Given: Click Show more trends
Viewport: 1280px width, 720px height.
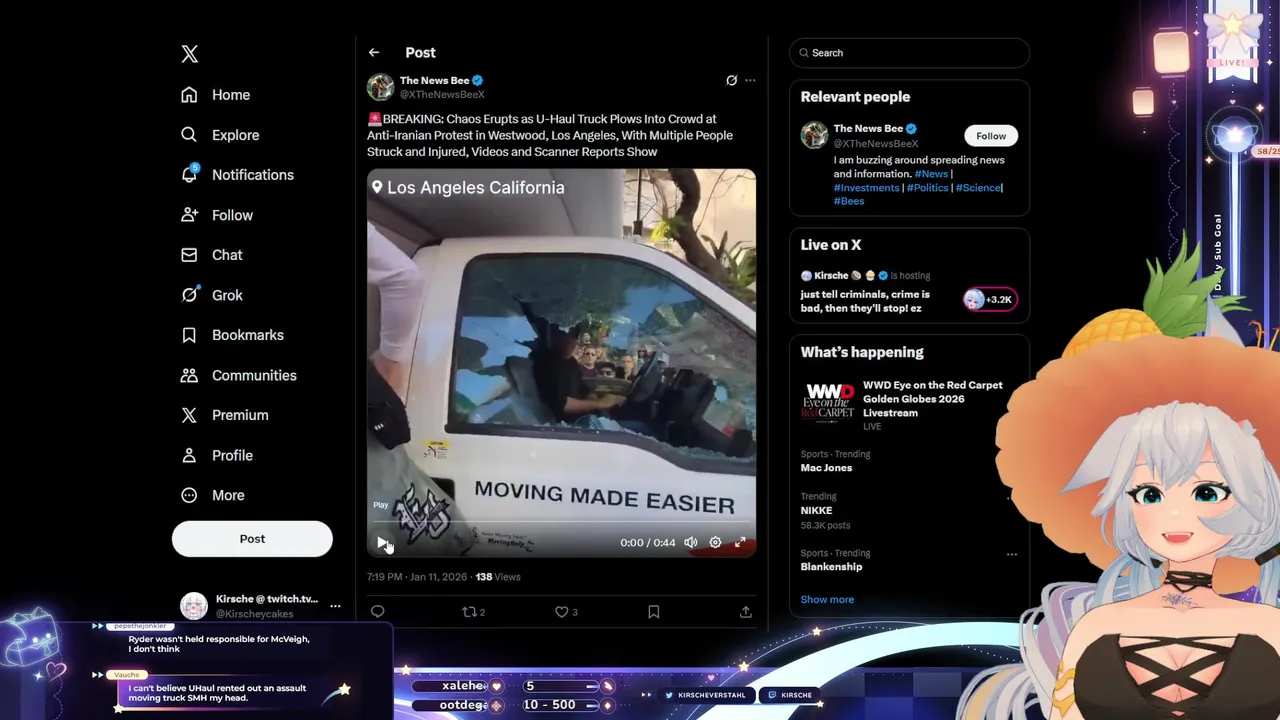Looking at the screenshot, I should pyautogui.click(x=827, y=599).
